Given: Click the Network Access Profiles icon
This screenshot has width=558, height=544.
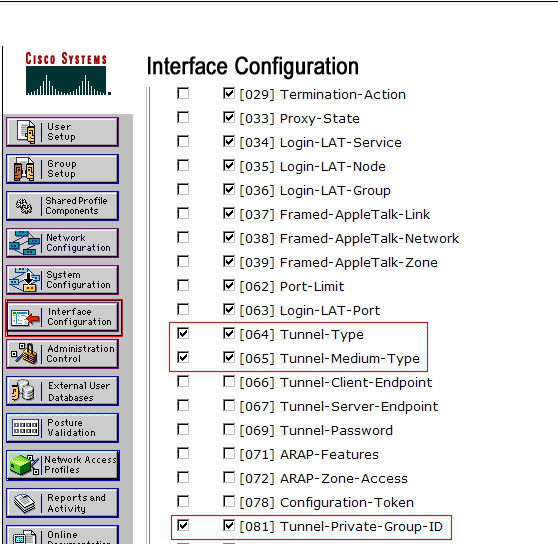Looking at the screenshot, I should [24, 465].
